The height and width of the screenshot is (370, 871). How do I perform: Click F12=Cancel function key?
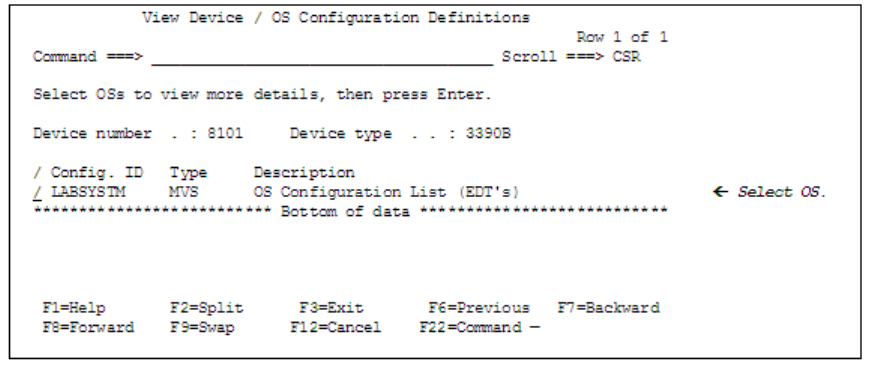336,327
